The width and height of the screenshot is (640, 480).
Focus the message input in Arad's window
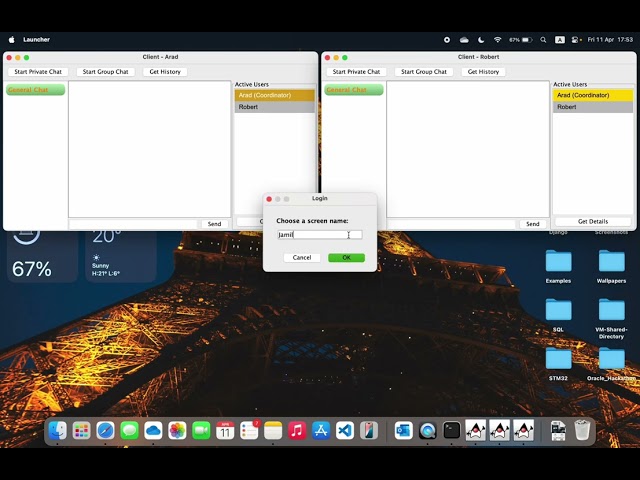(x=133, y=224)
